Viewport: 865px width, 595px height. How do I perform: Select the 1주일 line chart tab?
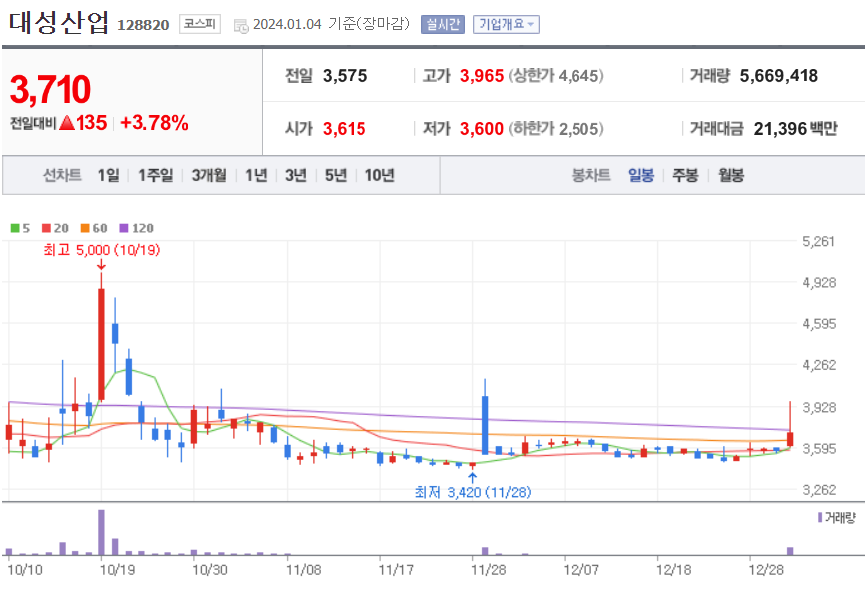pos(156,175)
